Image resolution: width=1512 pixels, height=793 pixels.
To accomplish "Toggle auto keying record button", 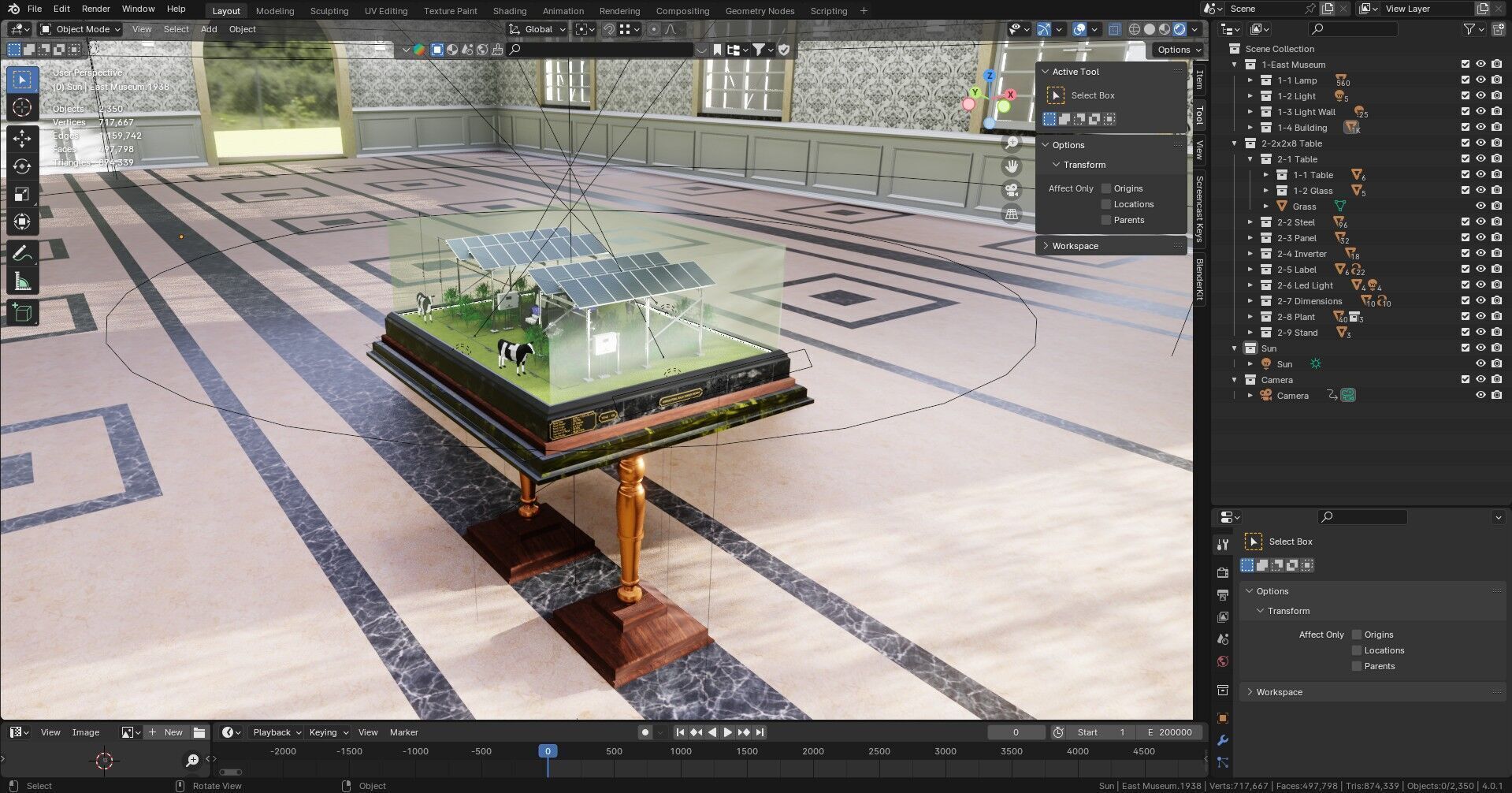I will coord(645,732).
